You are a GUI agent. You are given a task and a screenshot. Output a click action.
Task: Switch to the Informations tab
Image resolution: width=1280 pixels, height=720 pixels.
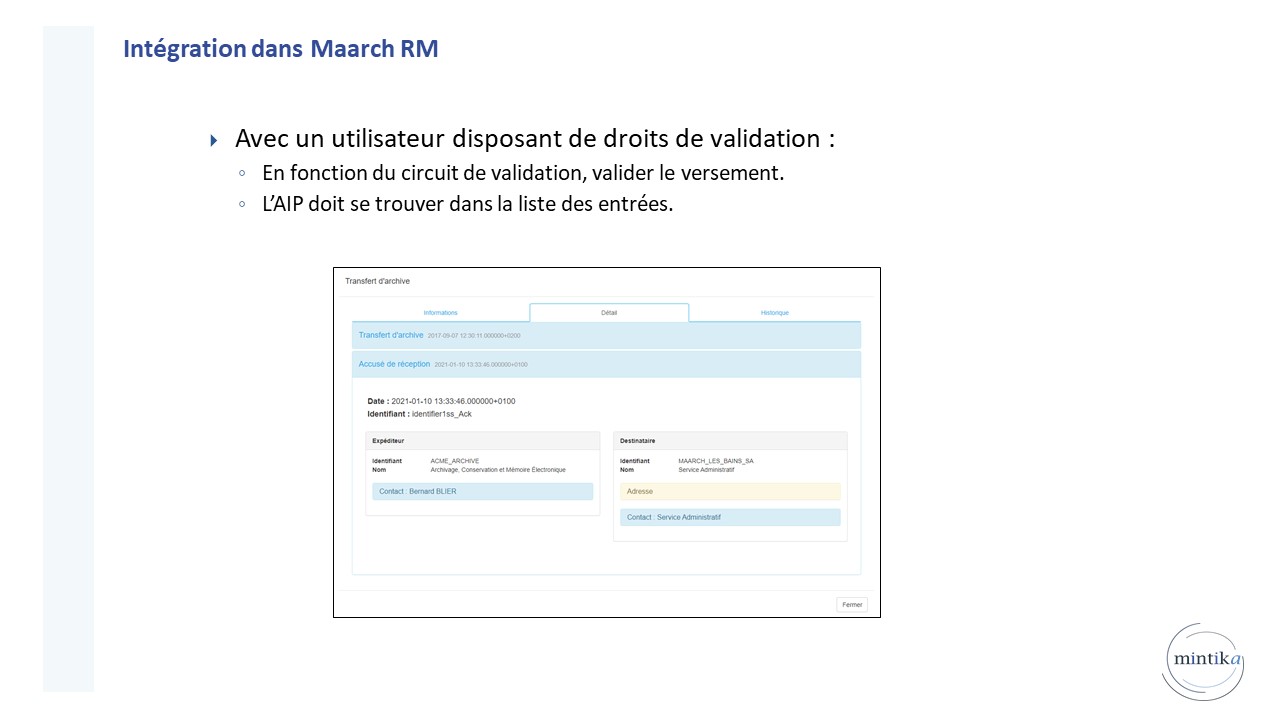(440, 313)
